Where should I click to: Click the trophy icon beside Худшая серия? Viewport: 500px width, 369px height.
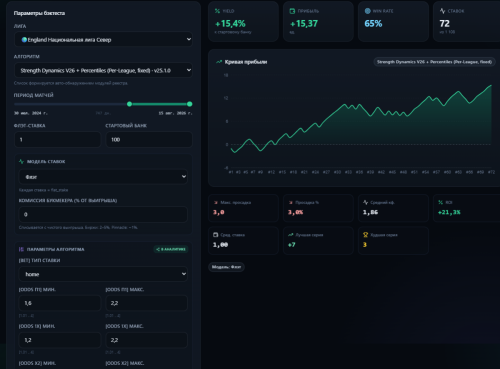(x=366, y=235)
